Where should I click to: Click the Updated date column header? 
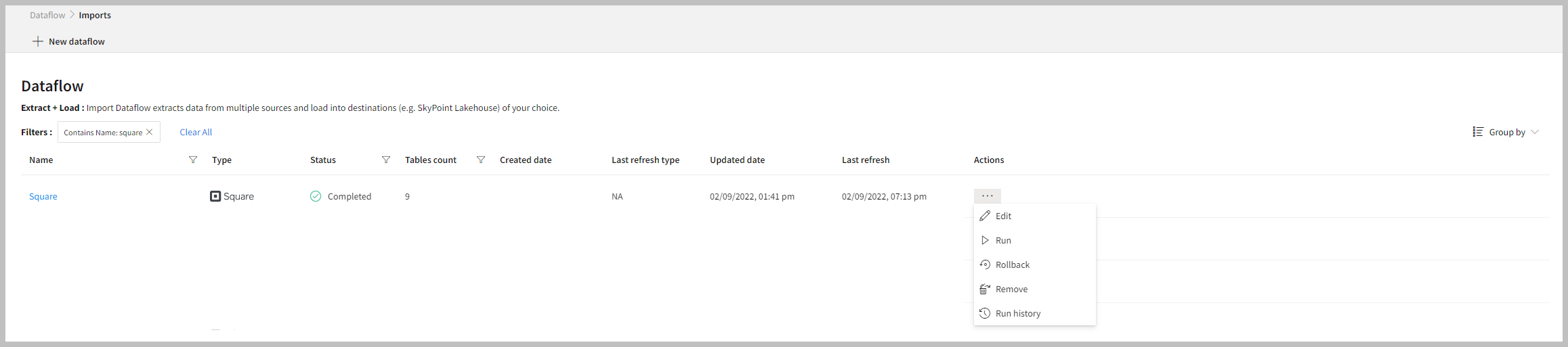pos(737,160)
